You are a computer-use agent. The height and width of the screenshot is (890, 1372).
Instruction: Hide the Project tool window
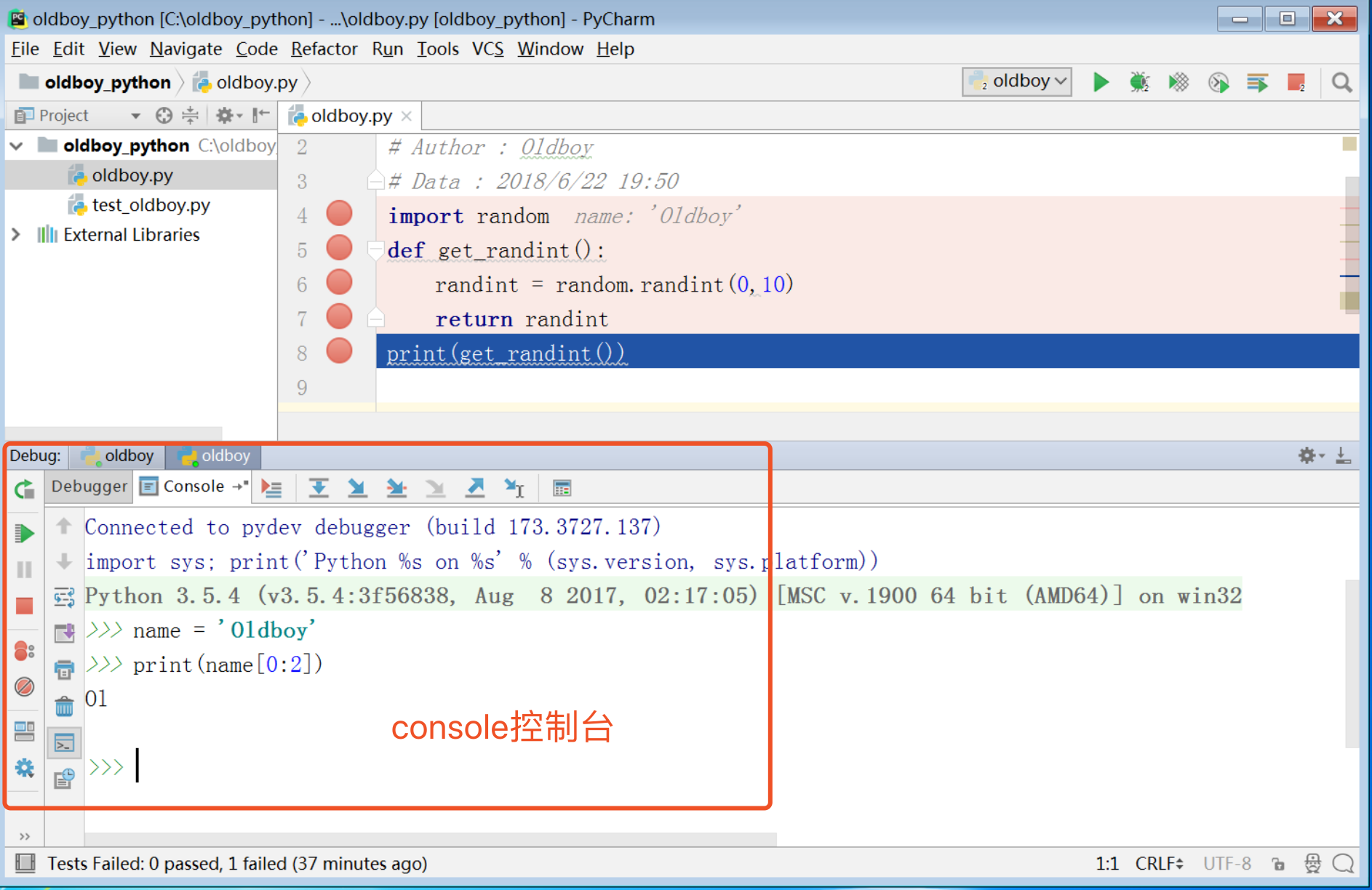pos(260,115)
